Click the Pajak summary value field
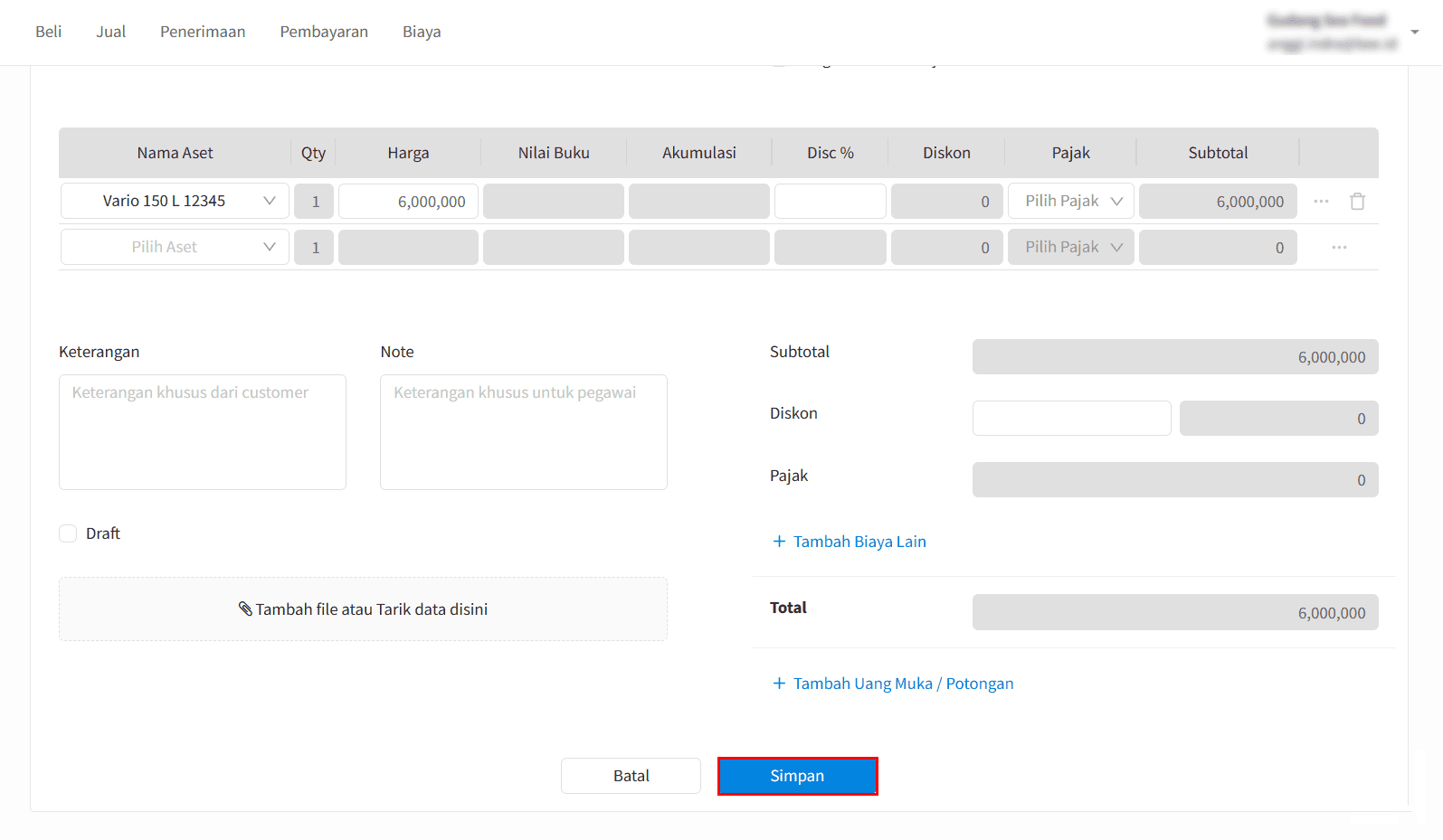Image resolution: width=1443 pixels, height=840 pixels. coord(1175,479)
